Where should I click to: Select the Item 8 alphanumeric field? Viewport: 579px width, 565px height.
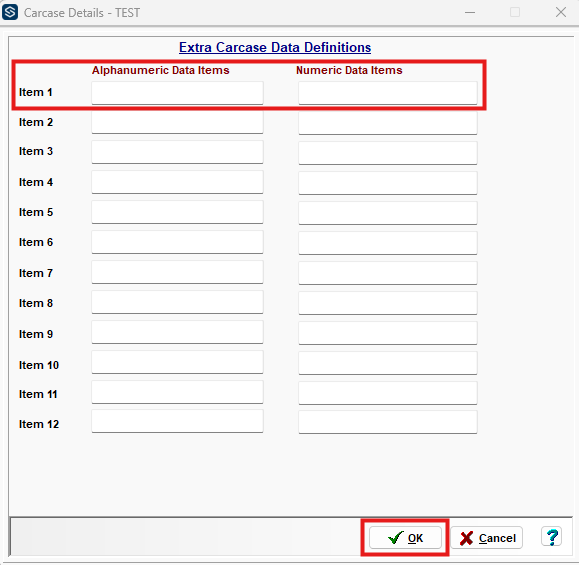point(177,302)
